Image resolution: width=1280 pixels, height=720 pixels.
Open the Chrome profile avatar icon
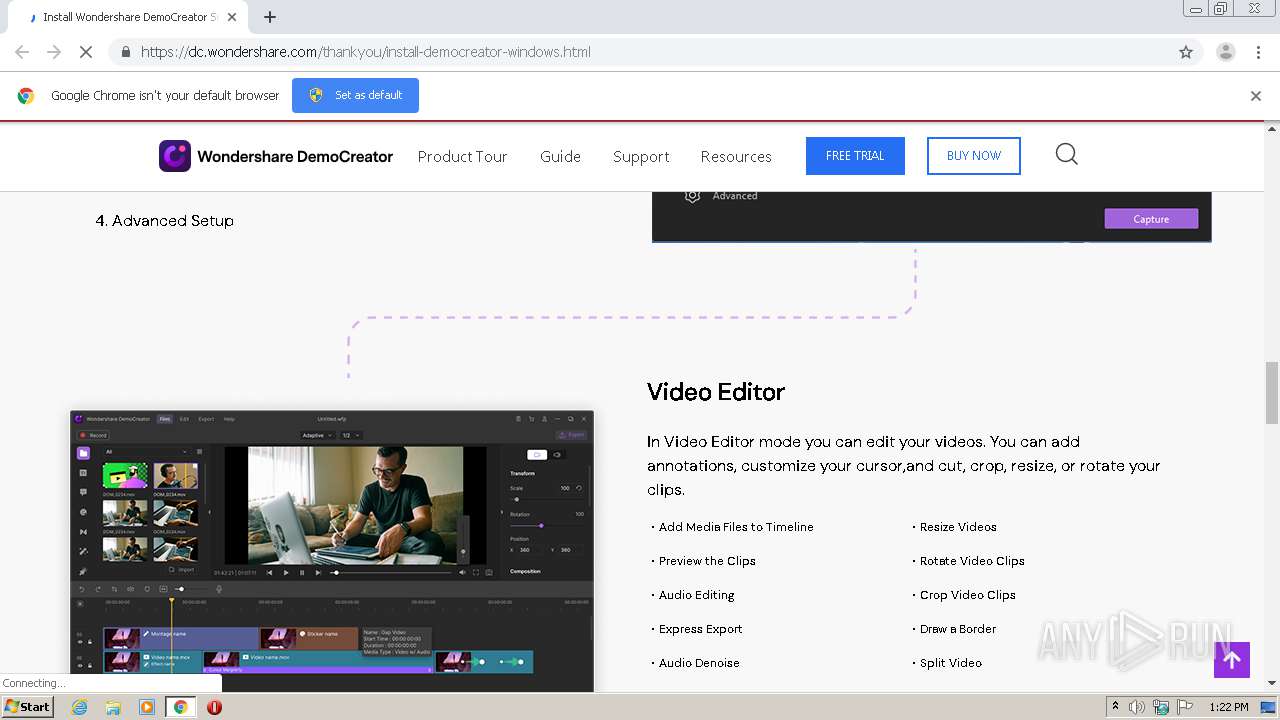click(x=1225, y=52)
